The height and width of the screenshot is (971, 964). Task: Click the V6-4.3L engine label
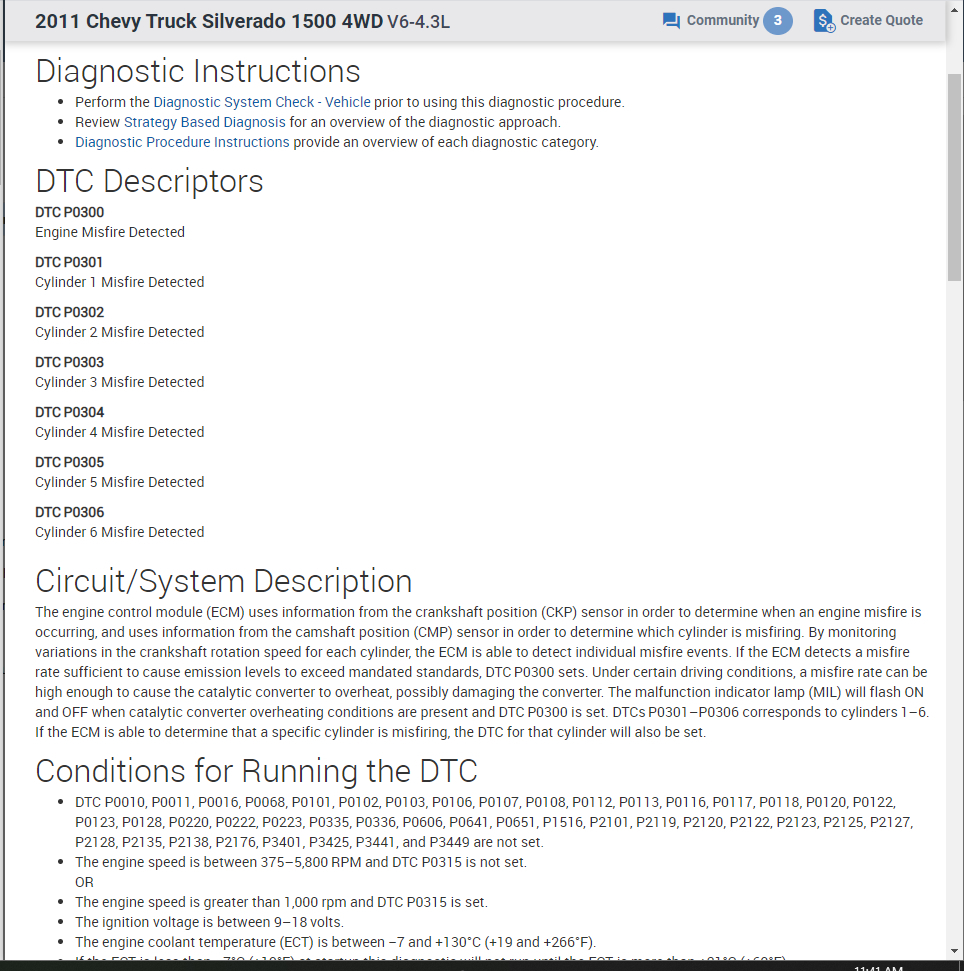pyautogui.click(x=419, y=22)
